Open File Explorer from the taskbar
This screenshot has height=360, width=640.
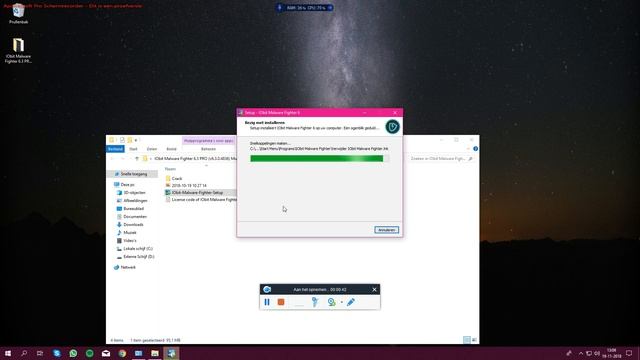pyautogui.click(x=155, y=353)
